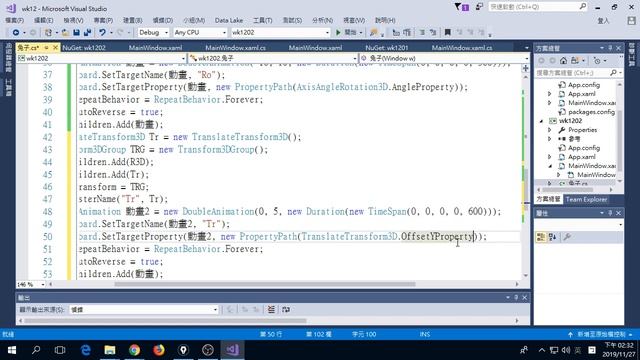Click the editor's horizontal scrollbar thumb

(264, 284)
